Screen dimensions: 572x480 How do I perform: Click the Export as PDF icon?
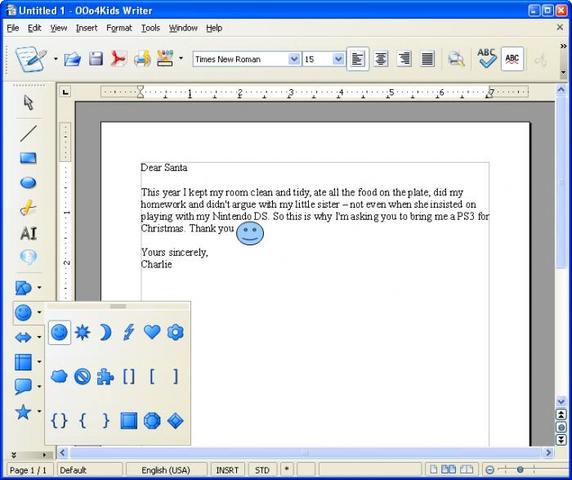(x=119, y=59)
